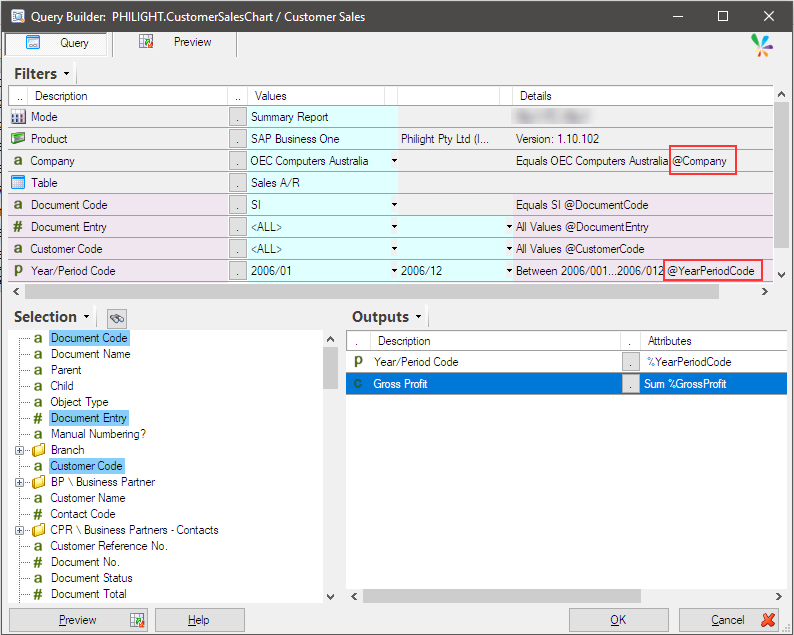Click the Outputs horizontal scrollbar
Screen dimensions: 794x635
click(502, 597)
